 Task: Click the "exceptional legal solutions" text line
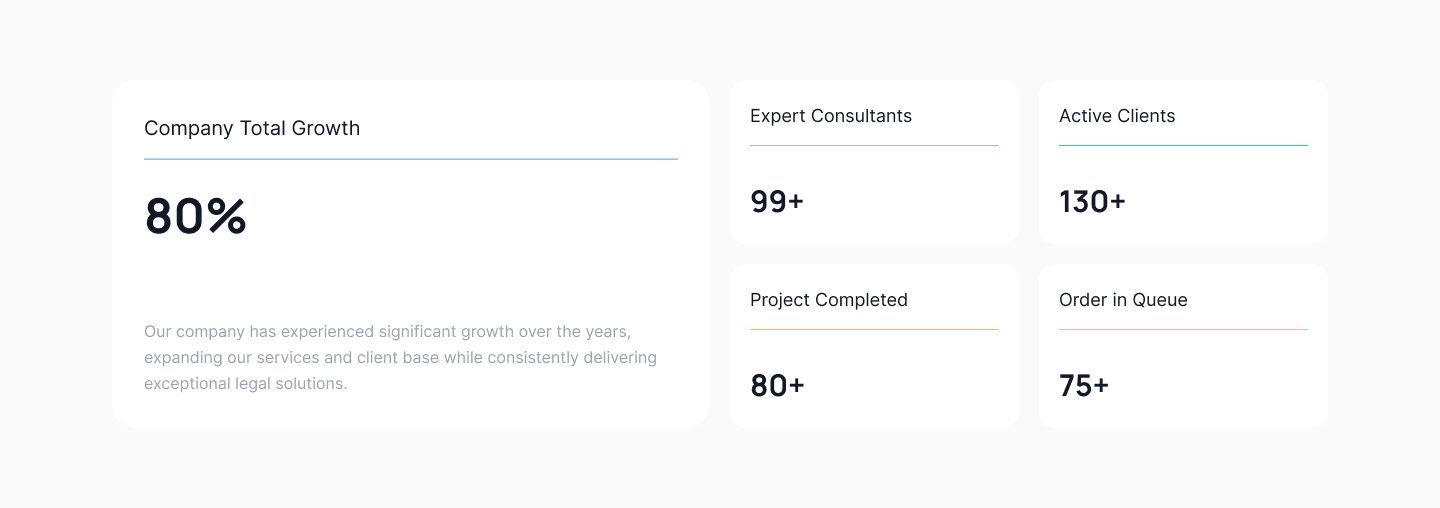point(245,383)
